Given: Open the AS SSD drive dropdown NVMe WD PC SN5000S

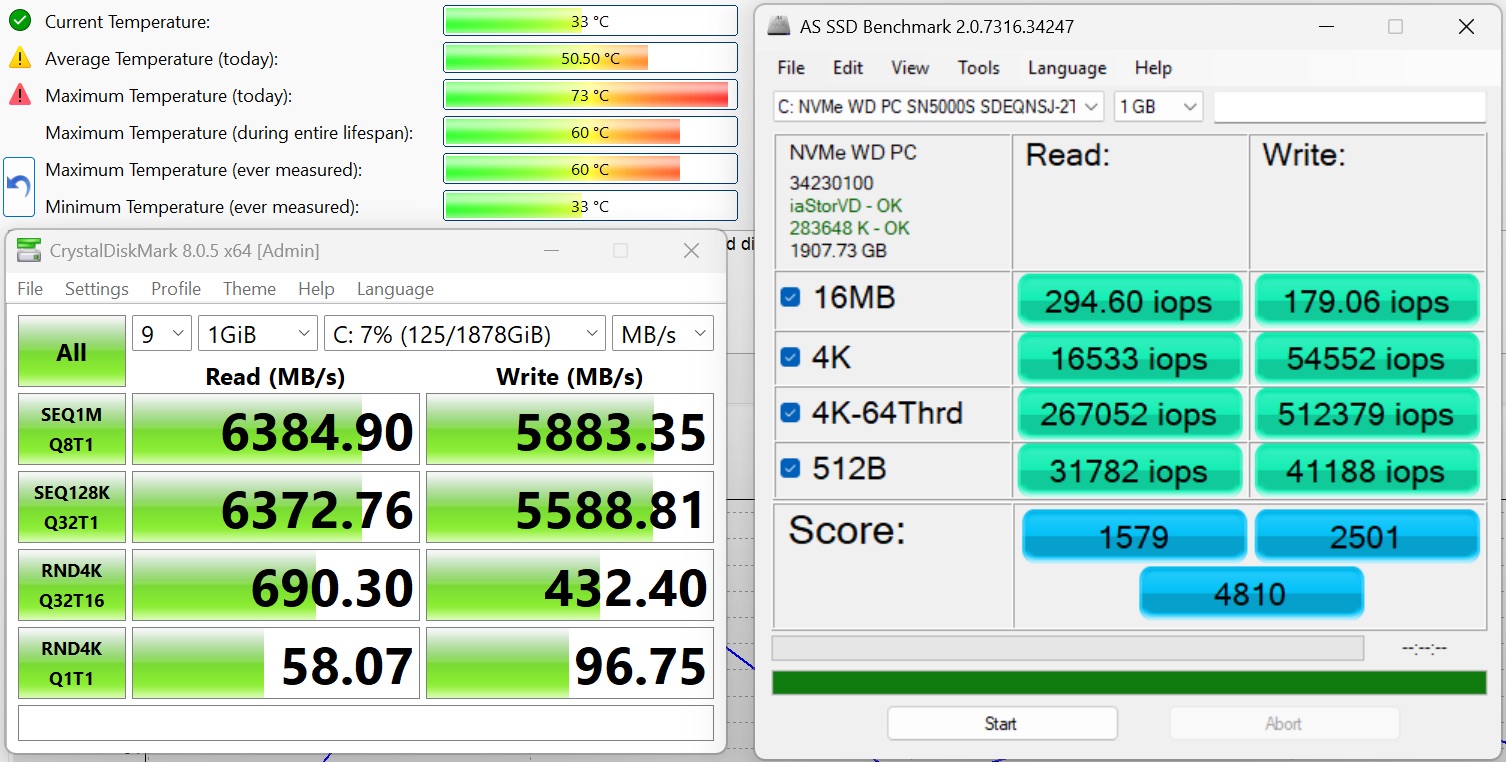Looking at the screenshot, I should pyautogui.click(x=938, y=106).
